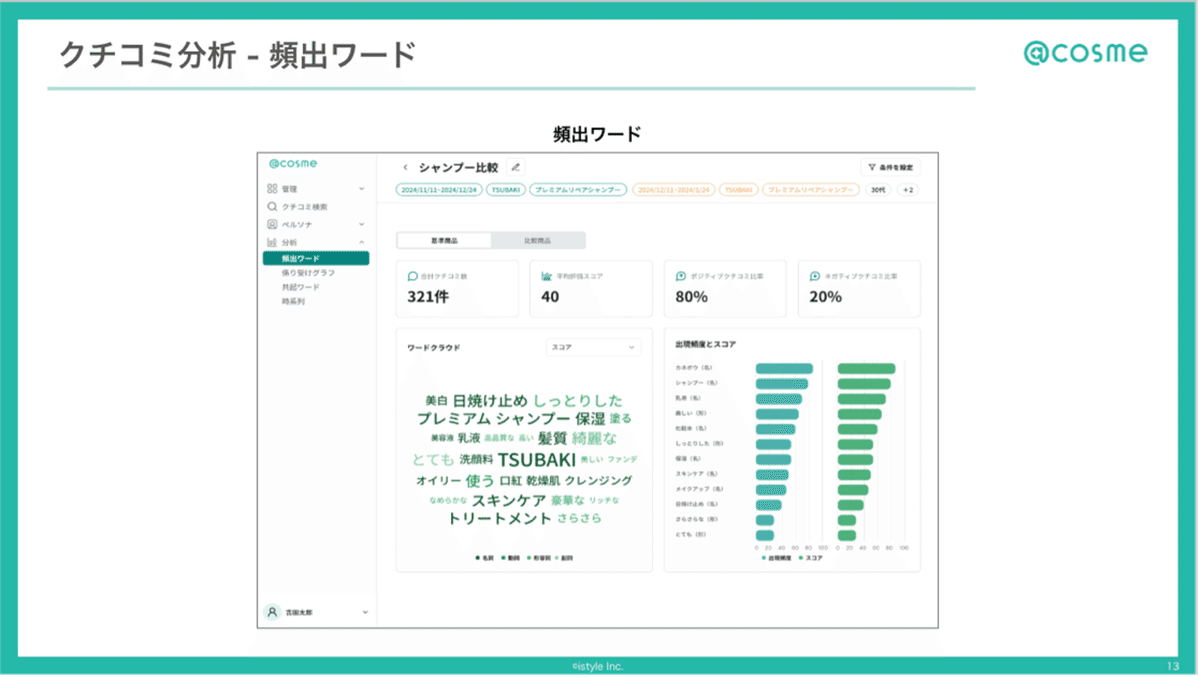Toggle 形容詞 legend in word cloud
The image size is (1200, 678).
pos(538,557)
